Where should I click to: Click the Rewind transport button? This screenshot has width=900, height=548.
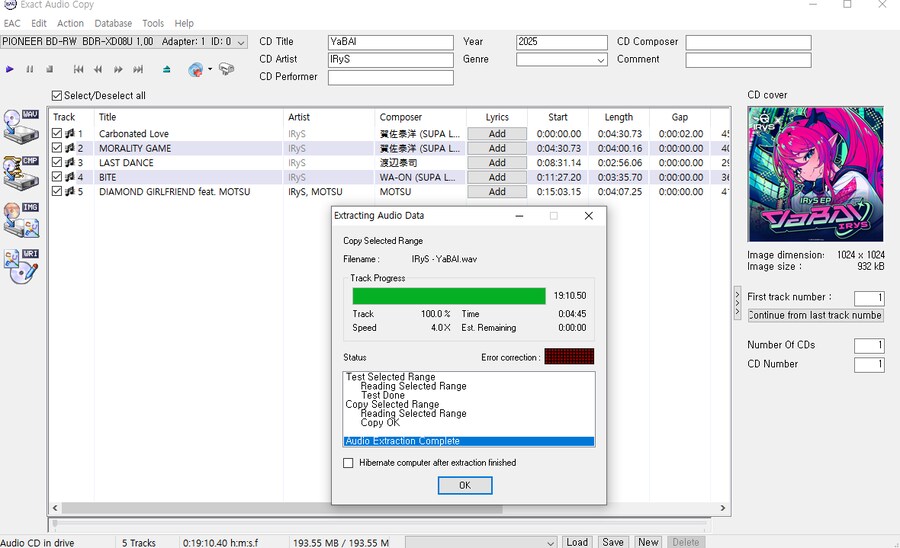tap(98, 69)
